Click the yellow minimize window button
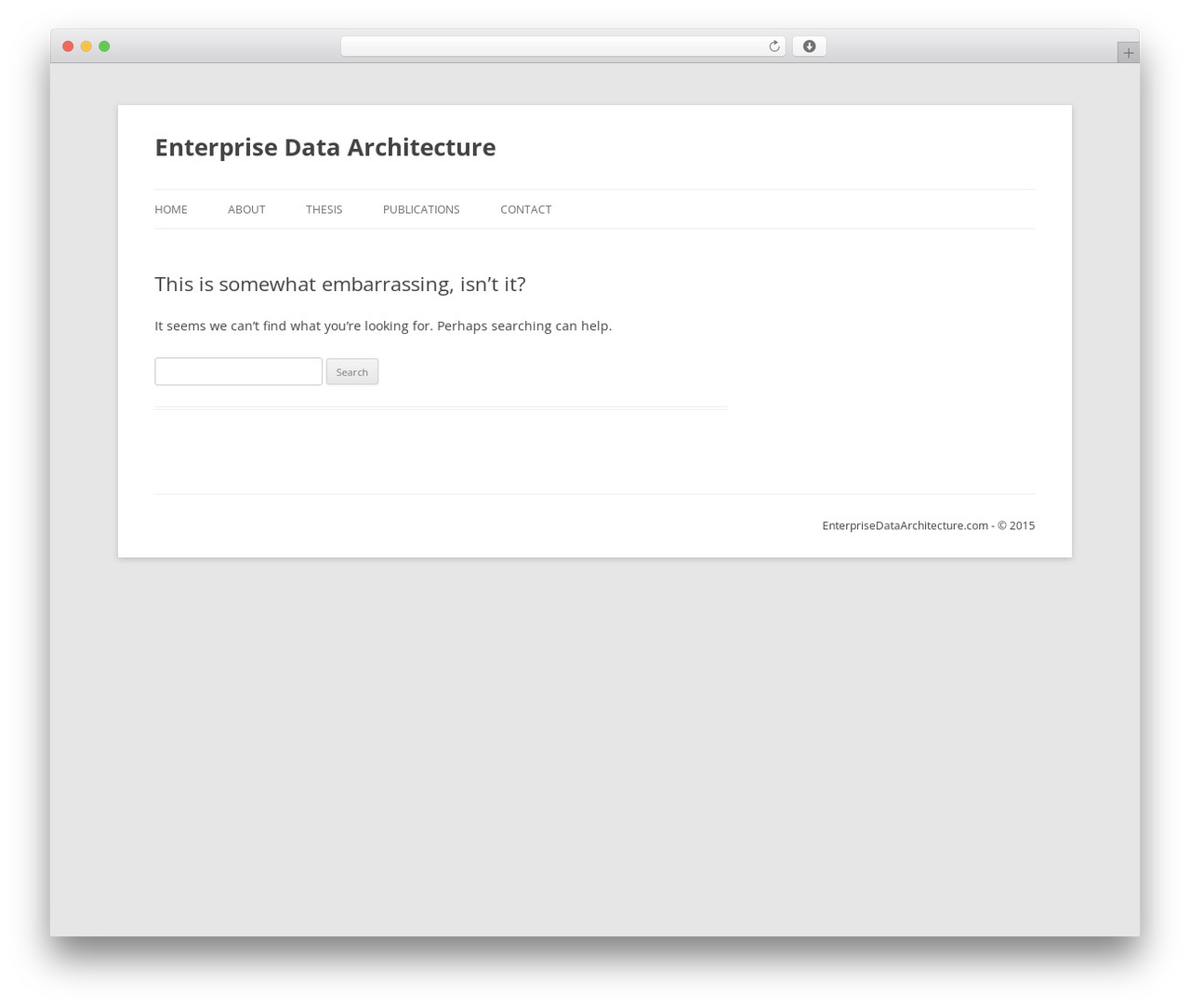The height and width of the screenshot is (1008, 1190). click(x=86, y=46)
